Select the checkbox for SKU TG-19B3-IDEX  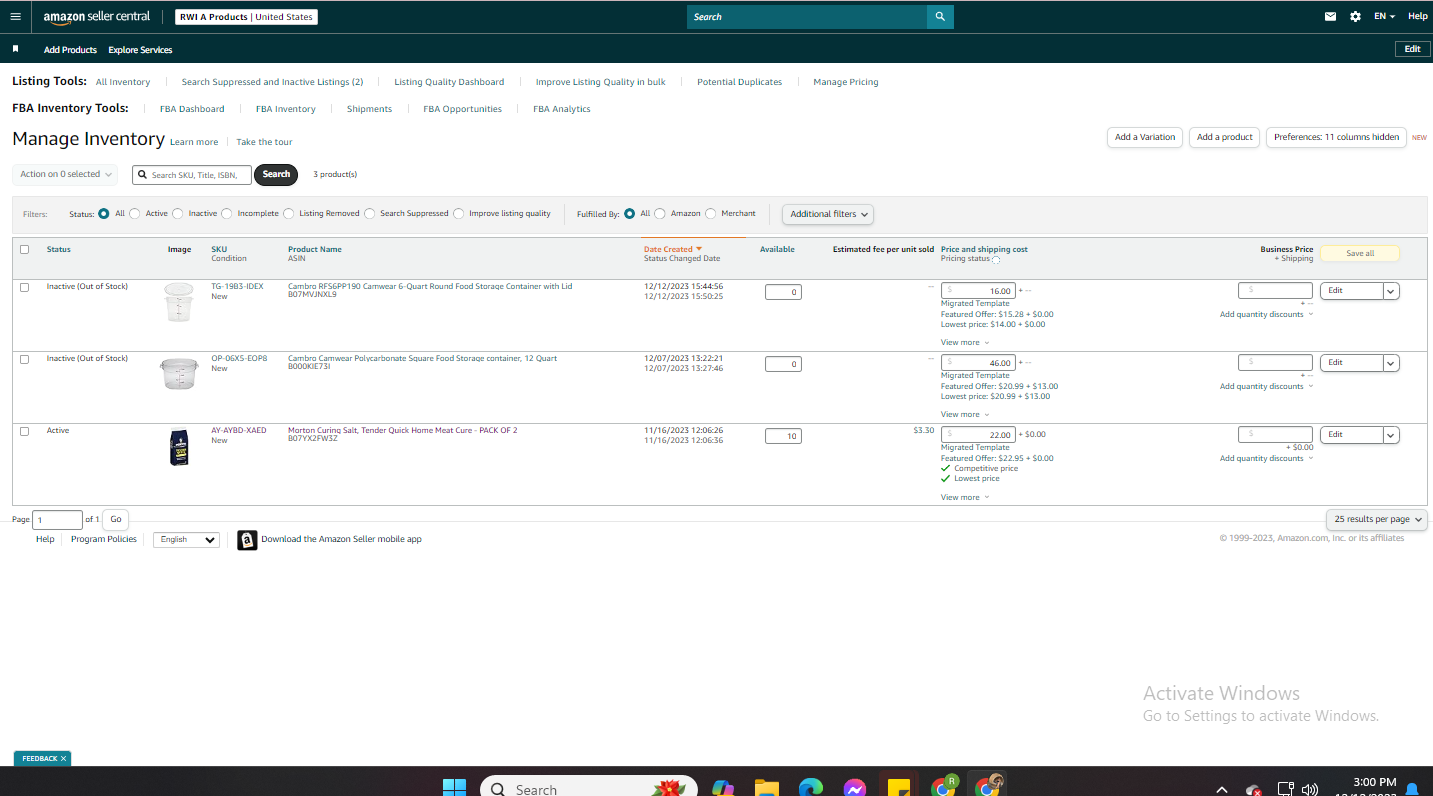click(x=25, y=288)
